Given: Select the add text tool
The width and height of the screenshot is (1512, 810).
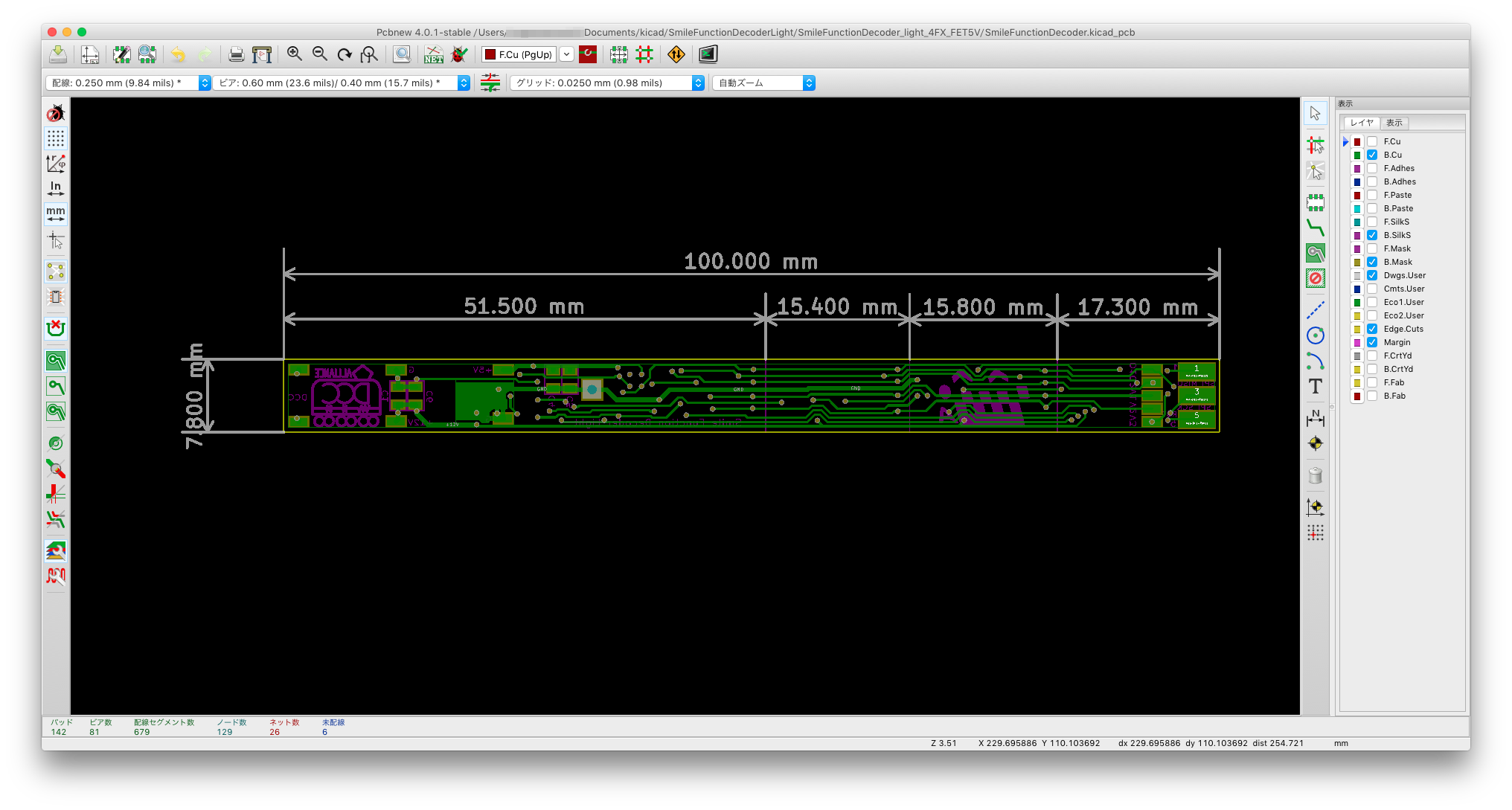Looking at the screenshot, I should coord(1315,386).
